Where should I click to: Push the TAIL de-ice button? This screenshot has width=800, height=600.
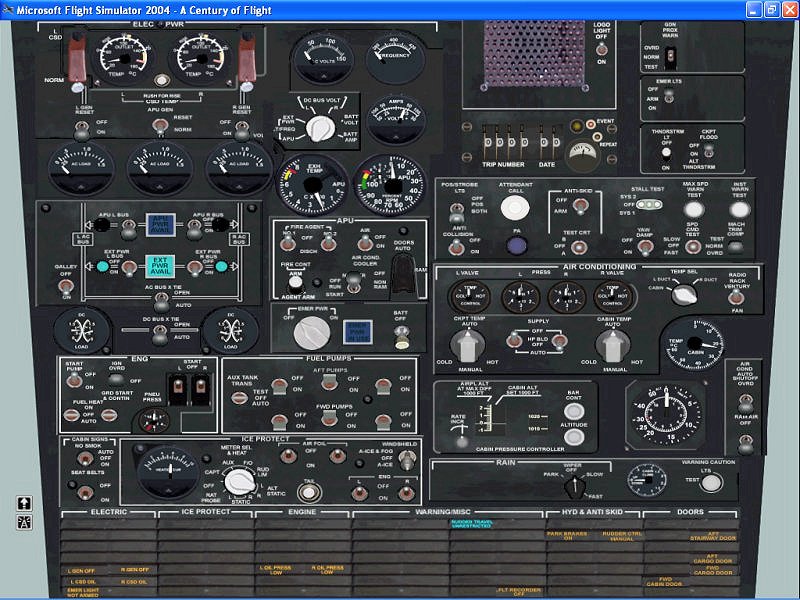[x=309, y=492]
